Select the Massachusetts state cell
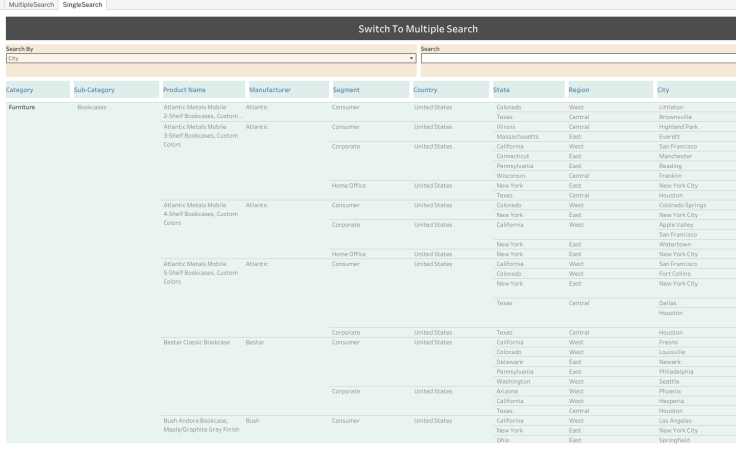This screenshot has width=736, height=454. click(x=520, y=136)
